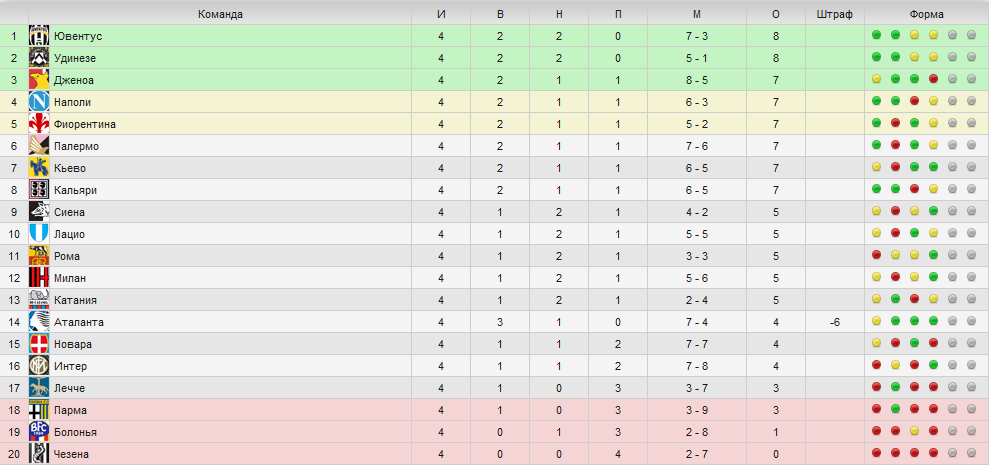Click the Napoli club logo
The height and width of the screenshot is (465, 989).
(x=39, y=102)
